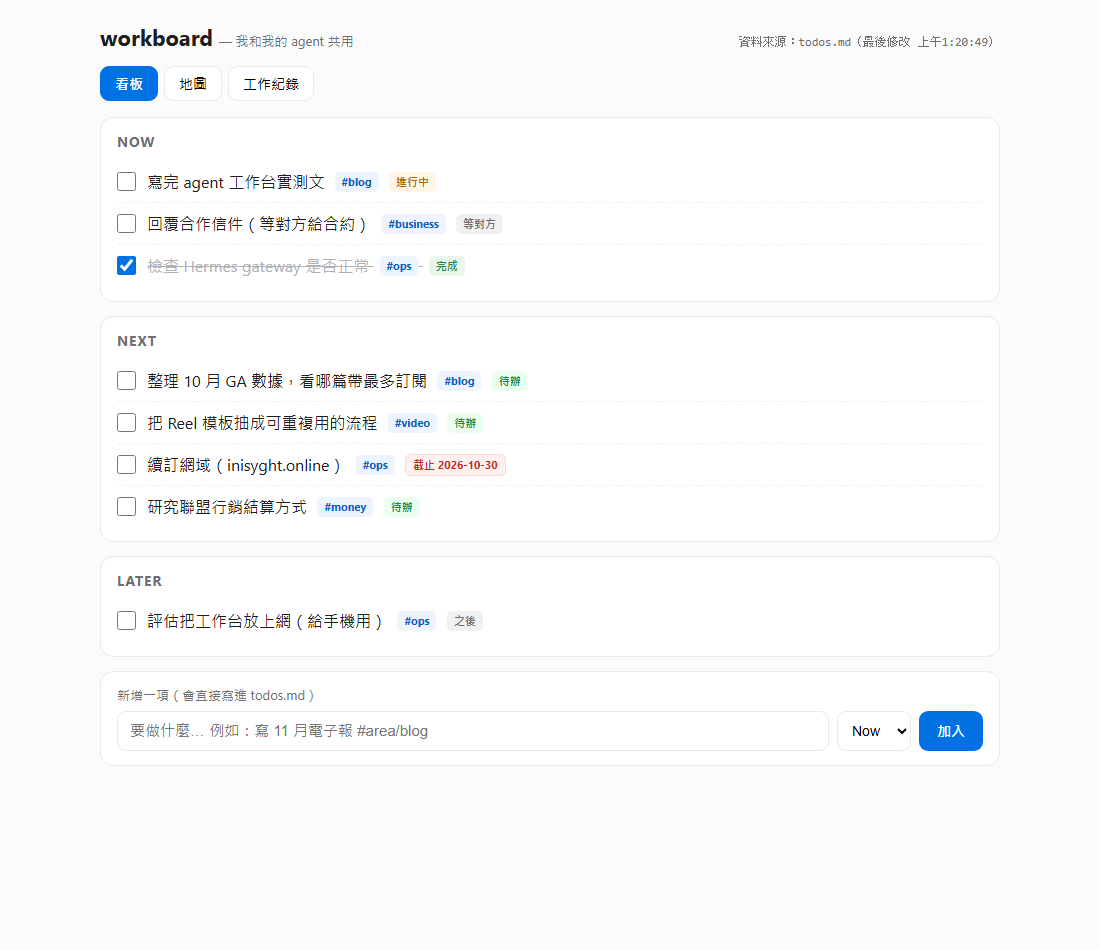Tick the 評估把工作台放上網 checkbox
1100x950 pixels.
click(126, 621)
